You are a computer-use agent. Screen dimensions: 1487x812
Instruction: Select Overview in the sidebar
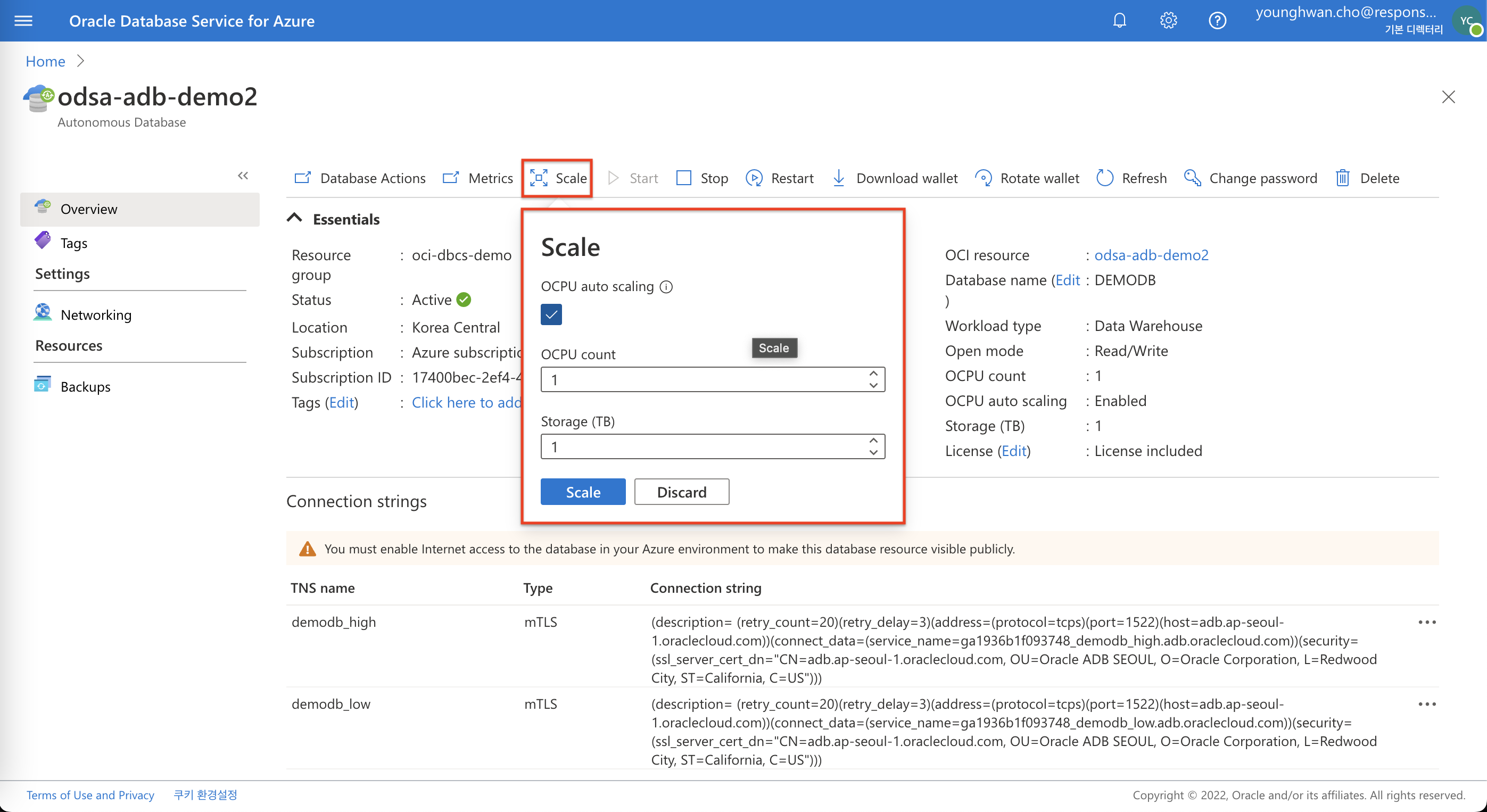(139, 209)
